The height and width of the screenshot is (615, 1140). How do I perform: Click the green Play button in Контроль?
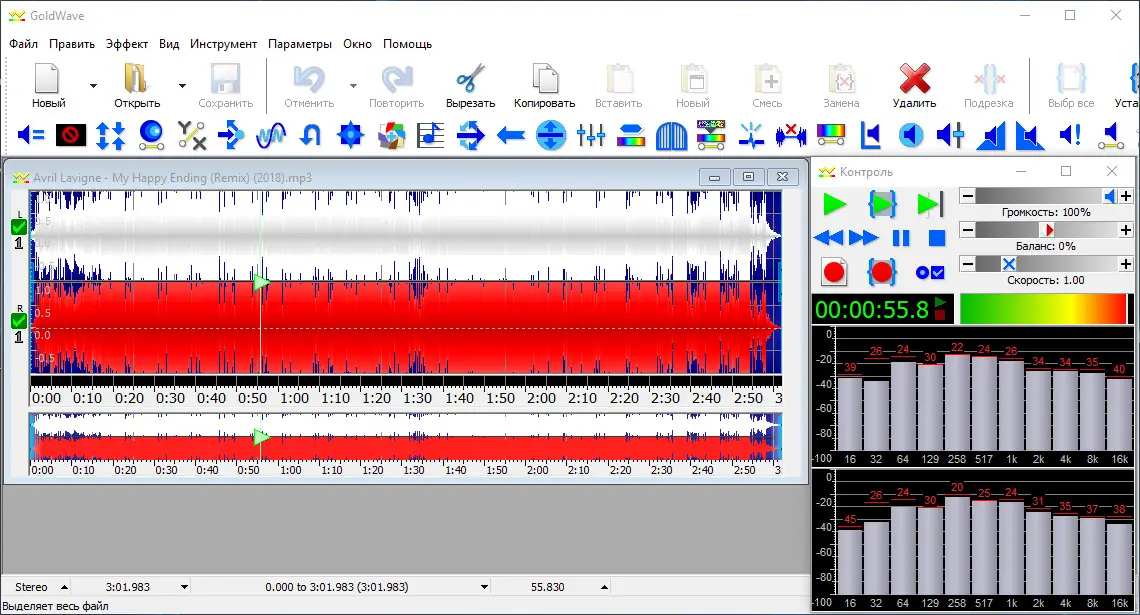coord(834,205)
